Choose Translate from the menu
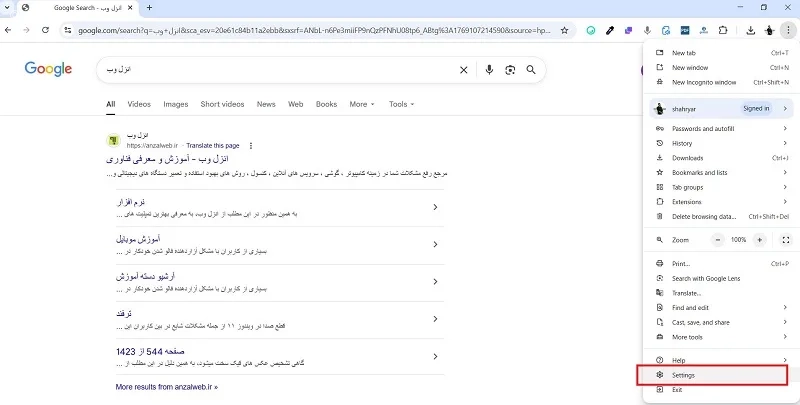800x405 pixels. click(721, 293)
